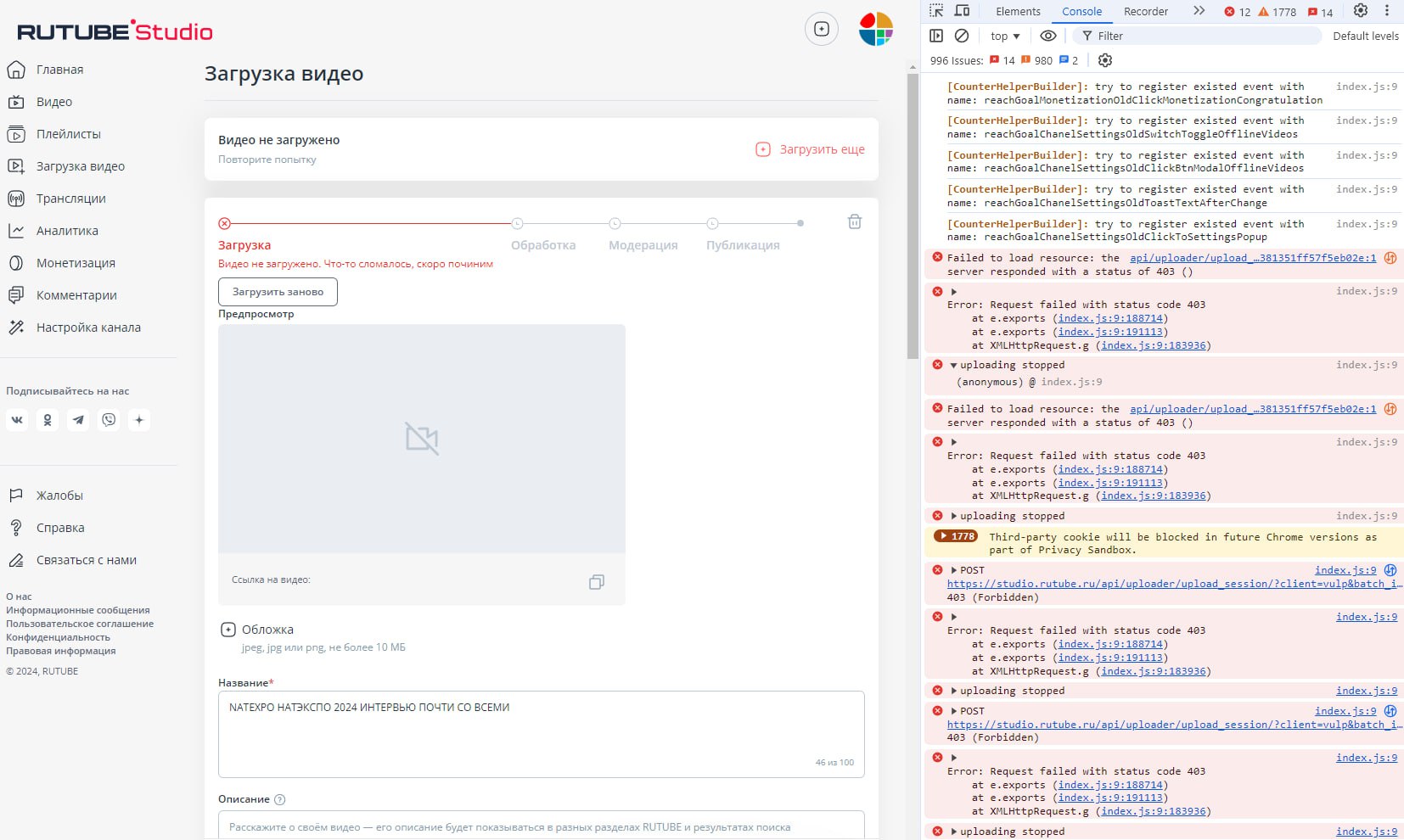The width and height of the screenshot is (1404, 840).
Task: Click the Загрузить заново button
Action: (278, 292)
